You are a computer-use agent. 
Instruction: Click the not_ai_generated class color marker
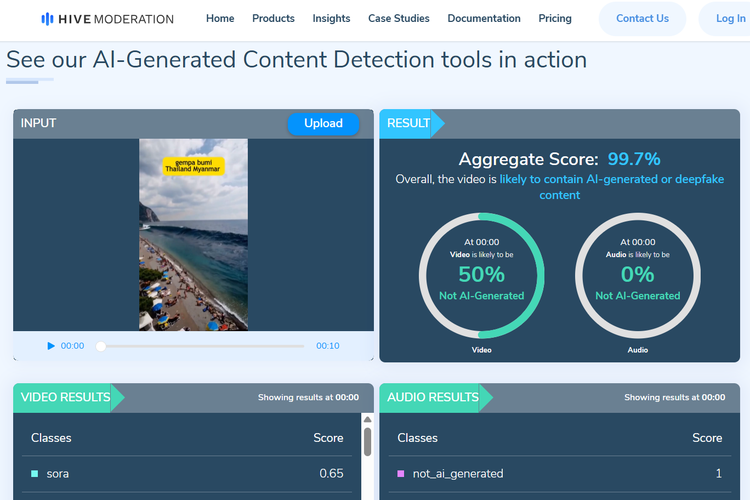click(401, 474)
